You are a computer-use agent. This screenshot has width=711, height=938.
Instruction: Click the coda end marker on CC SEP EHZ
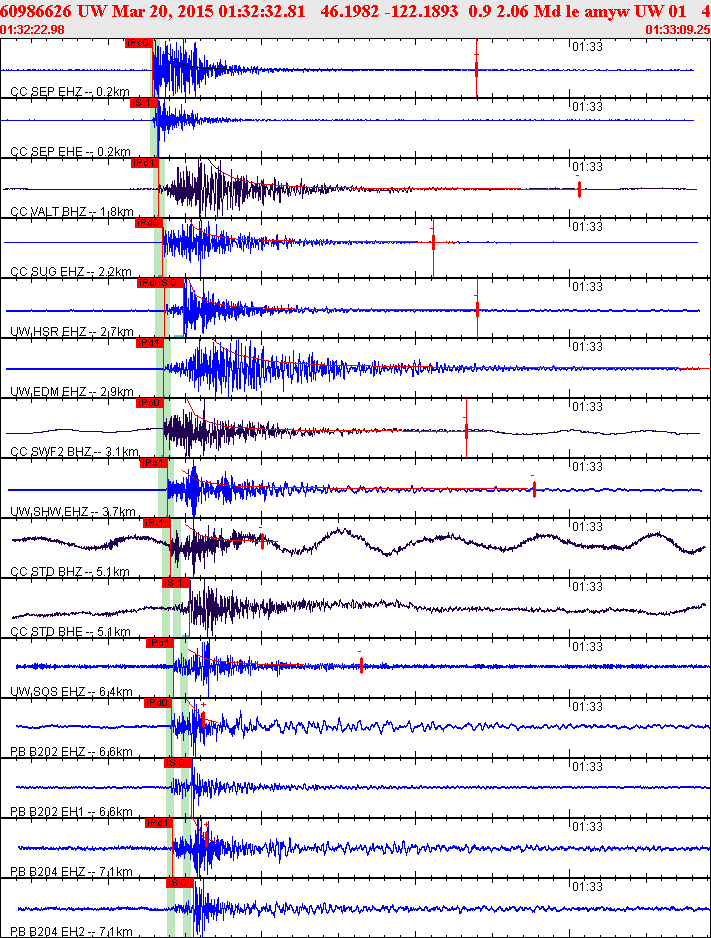tap(477, 69)
